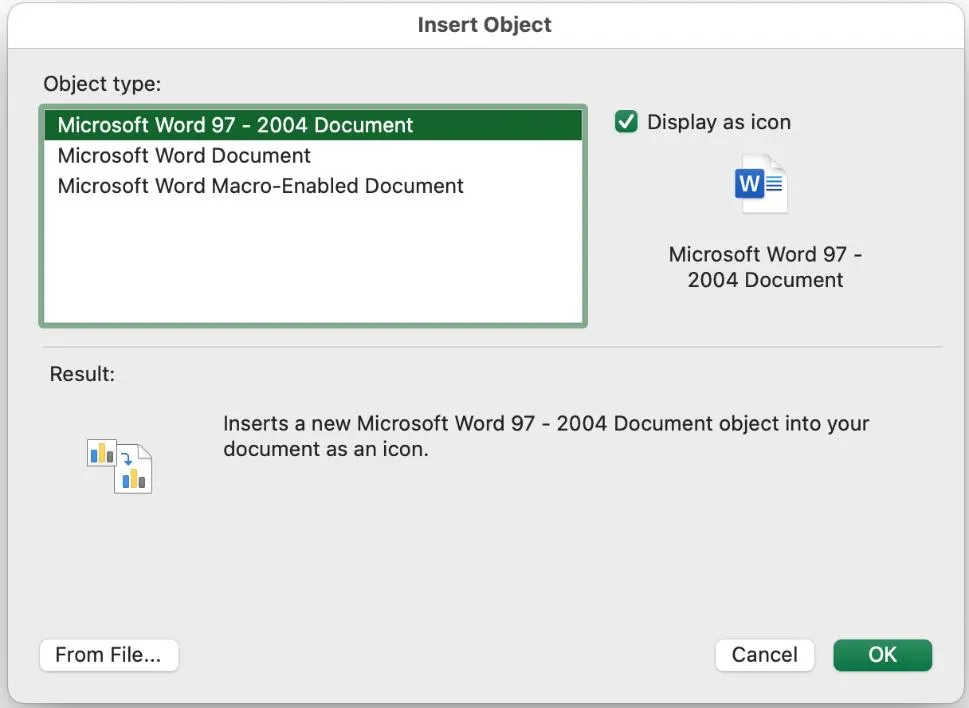The image size is (969, 708).
Task: Select Microsoft Word Document from the list
Action: [184, 156]
